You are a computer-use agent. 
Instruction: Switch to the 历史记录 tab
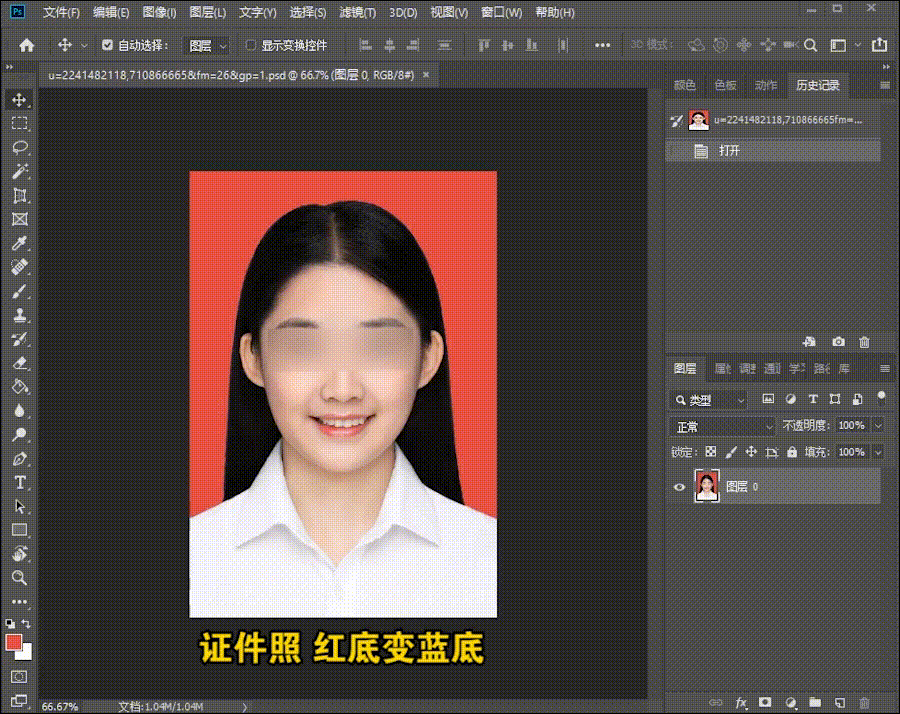tap(817, 86)
